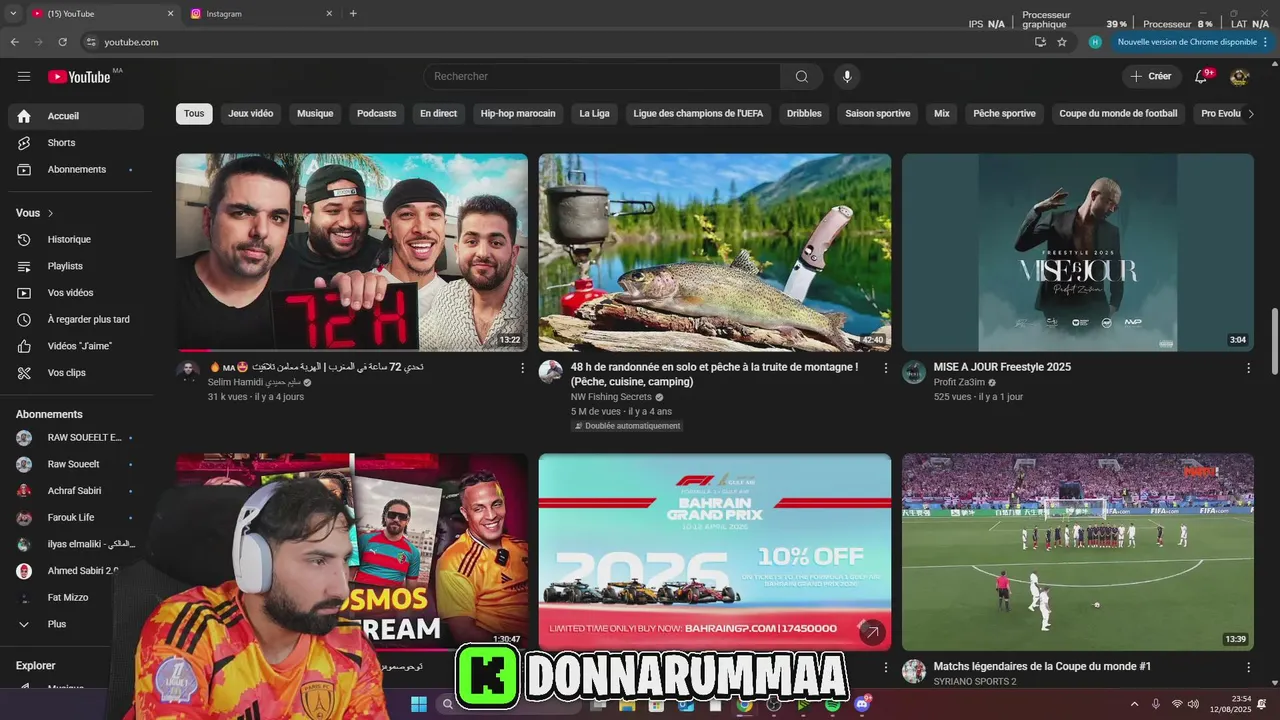Open Vidéos "J'aime" list
This screenshot has height=720, width=1280.
[x=76, y=346]
